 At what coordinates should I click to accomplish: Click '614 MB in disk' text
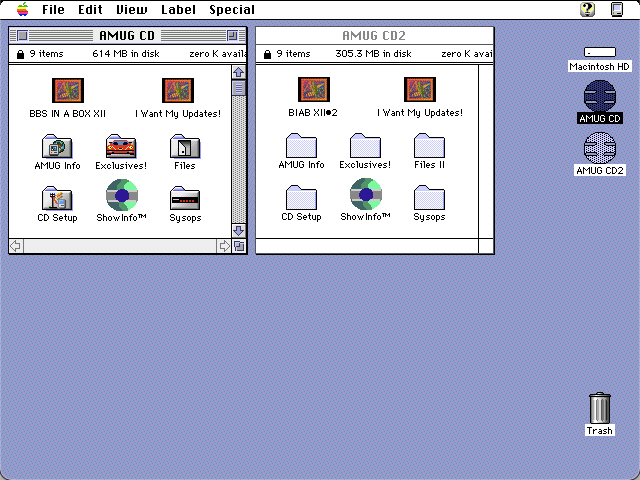126,54
